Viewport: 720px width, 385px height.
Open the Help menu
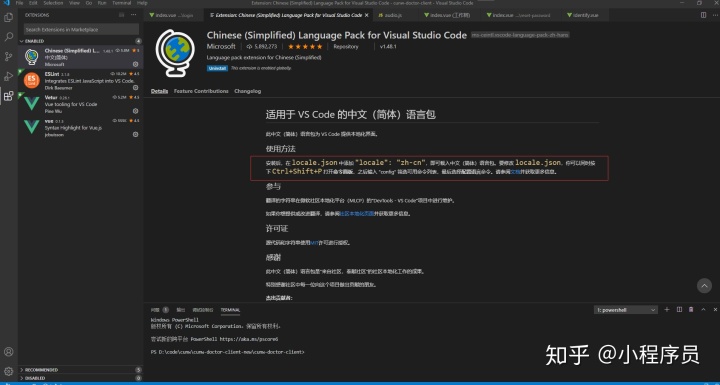[142, 3]
